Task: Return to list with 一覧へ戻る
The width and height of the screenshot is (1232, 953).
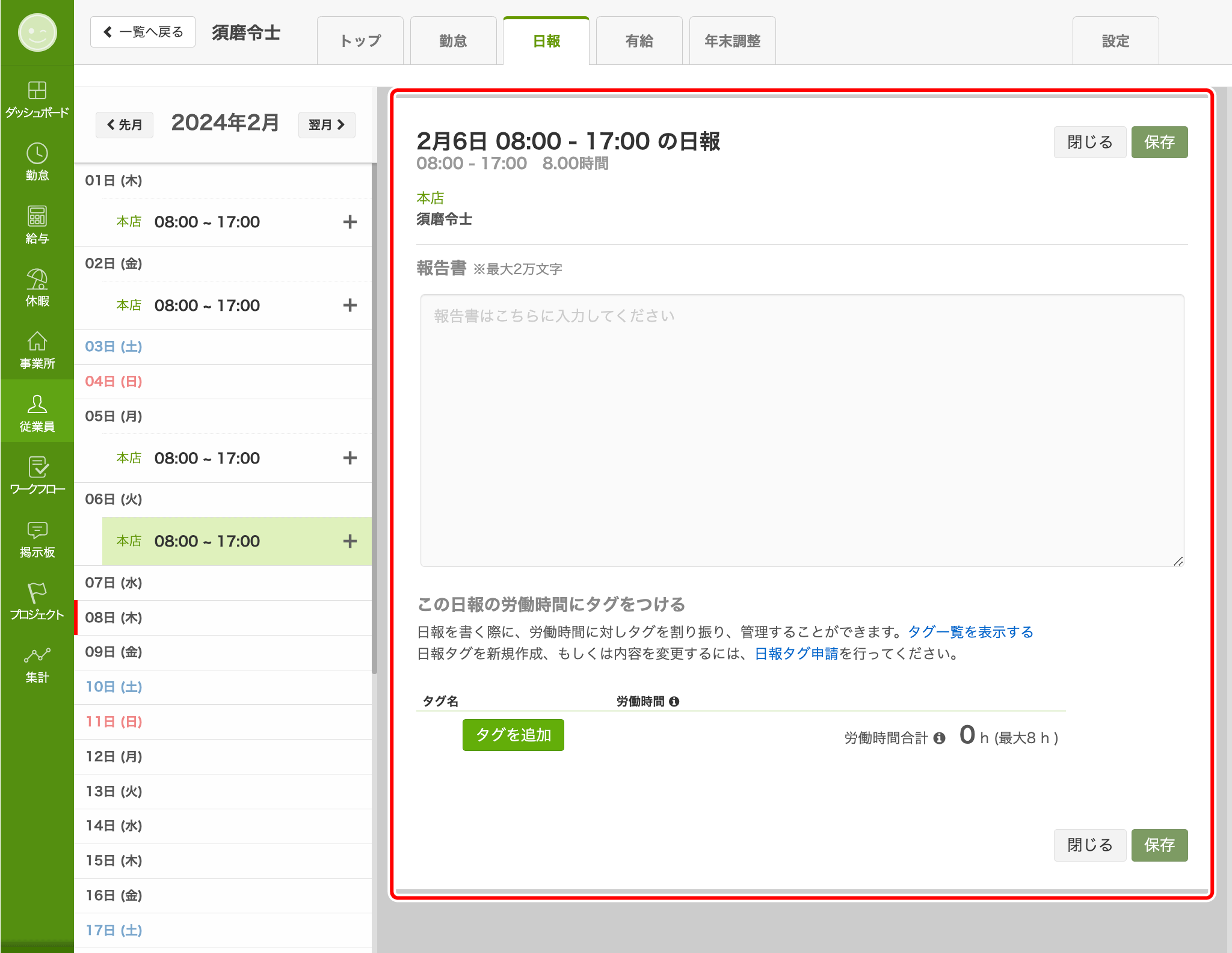Action: click(143, 32)
